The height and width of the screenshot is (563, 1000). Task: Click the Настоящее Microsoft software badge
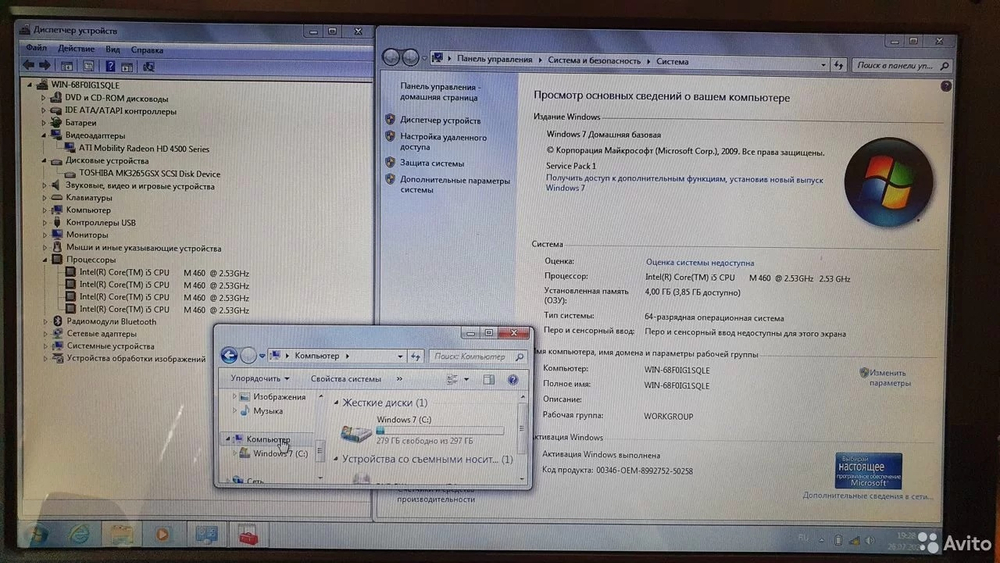pyautogui.click(x=868, y=471)
